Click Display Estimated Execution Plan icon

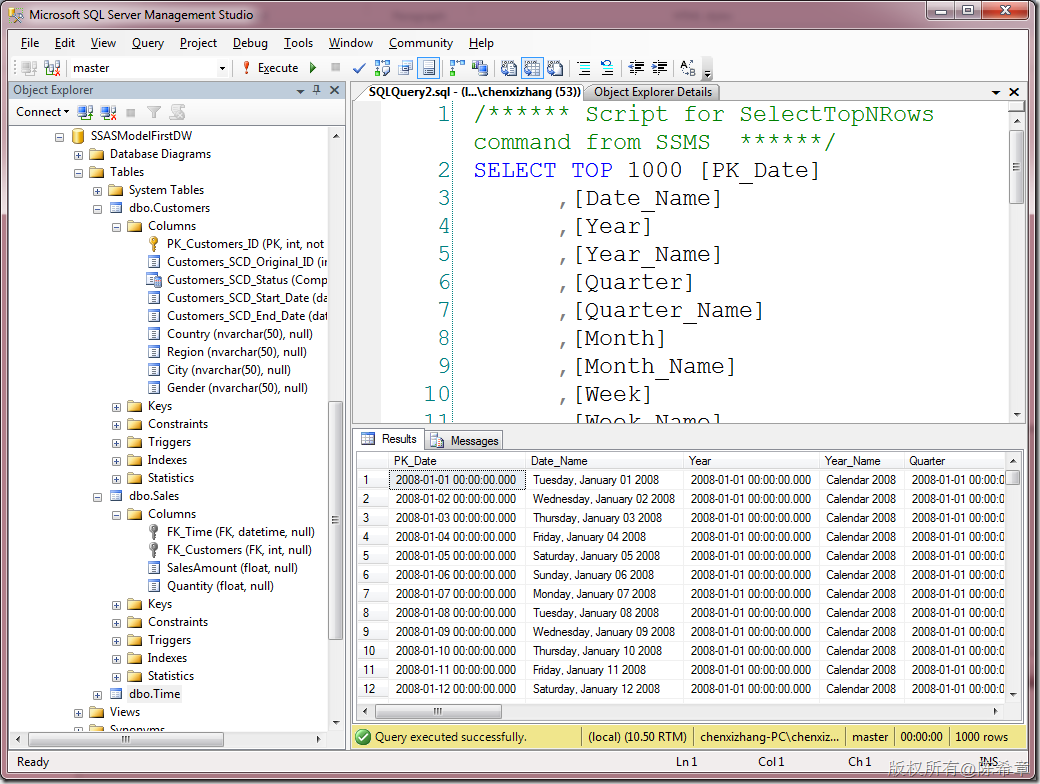(383, 68)
